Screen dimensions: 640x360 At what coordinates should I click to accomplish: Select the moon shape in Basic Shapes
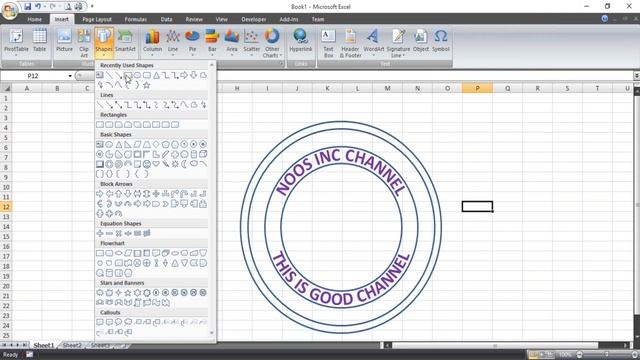[x=184, y=164]
